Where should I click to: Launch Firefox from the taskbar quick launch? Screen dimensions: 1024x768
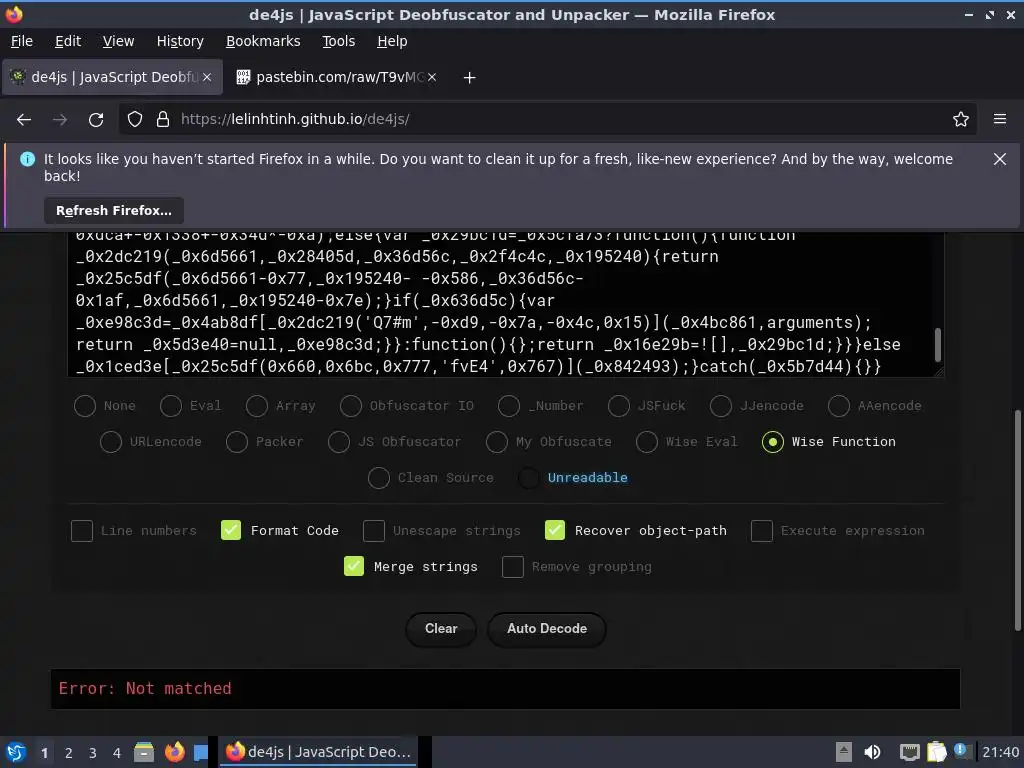coord(174,752)
